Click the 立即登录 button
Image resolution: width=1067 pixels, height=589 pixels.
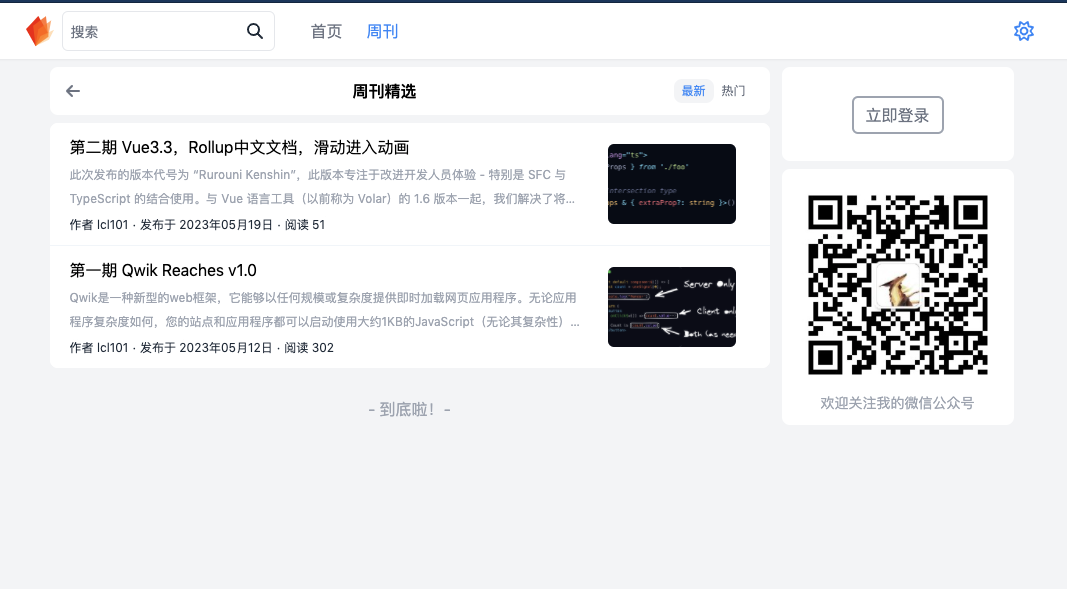[x=898, y=115]
